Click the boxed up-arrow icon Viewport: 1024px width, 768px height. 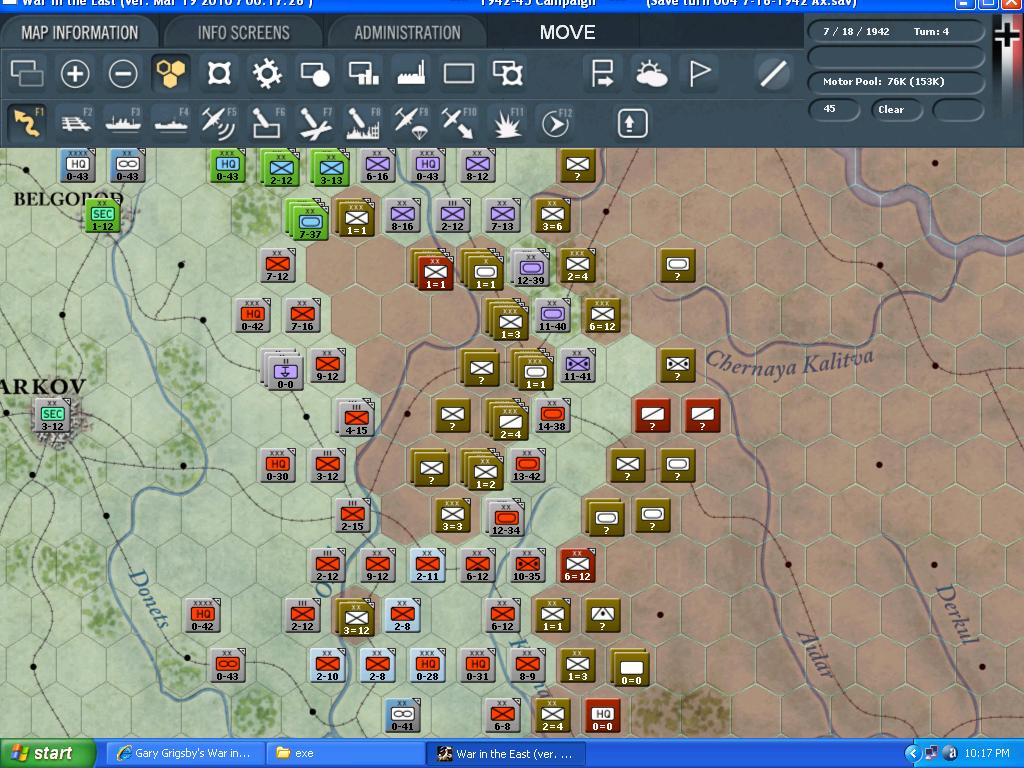point(632,123)
